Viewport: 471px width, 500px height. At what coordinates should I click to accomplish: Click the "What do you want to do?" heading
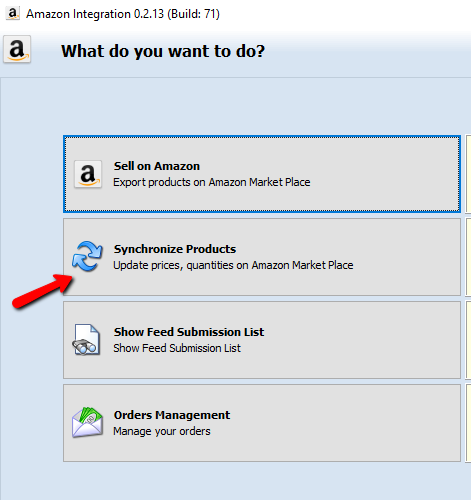tap(163, 51)
